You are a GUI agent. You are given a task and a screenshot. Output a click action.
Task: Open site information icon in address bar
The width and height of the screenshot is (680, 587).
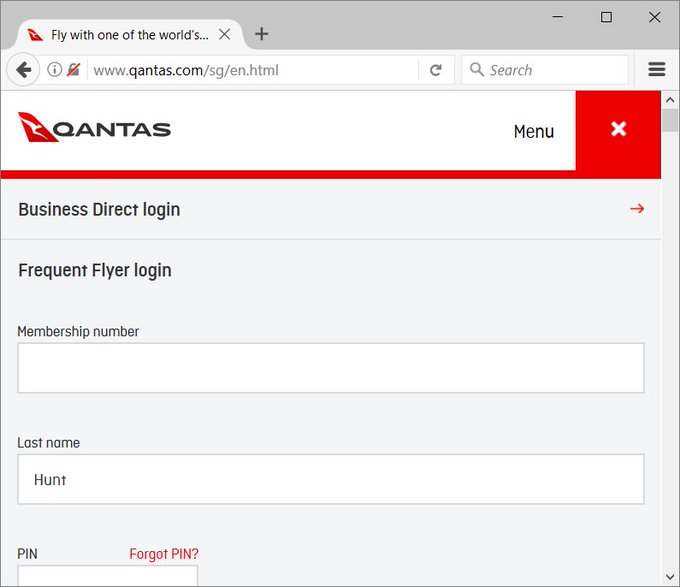click(54, 69)
